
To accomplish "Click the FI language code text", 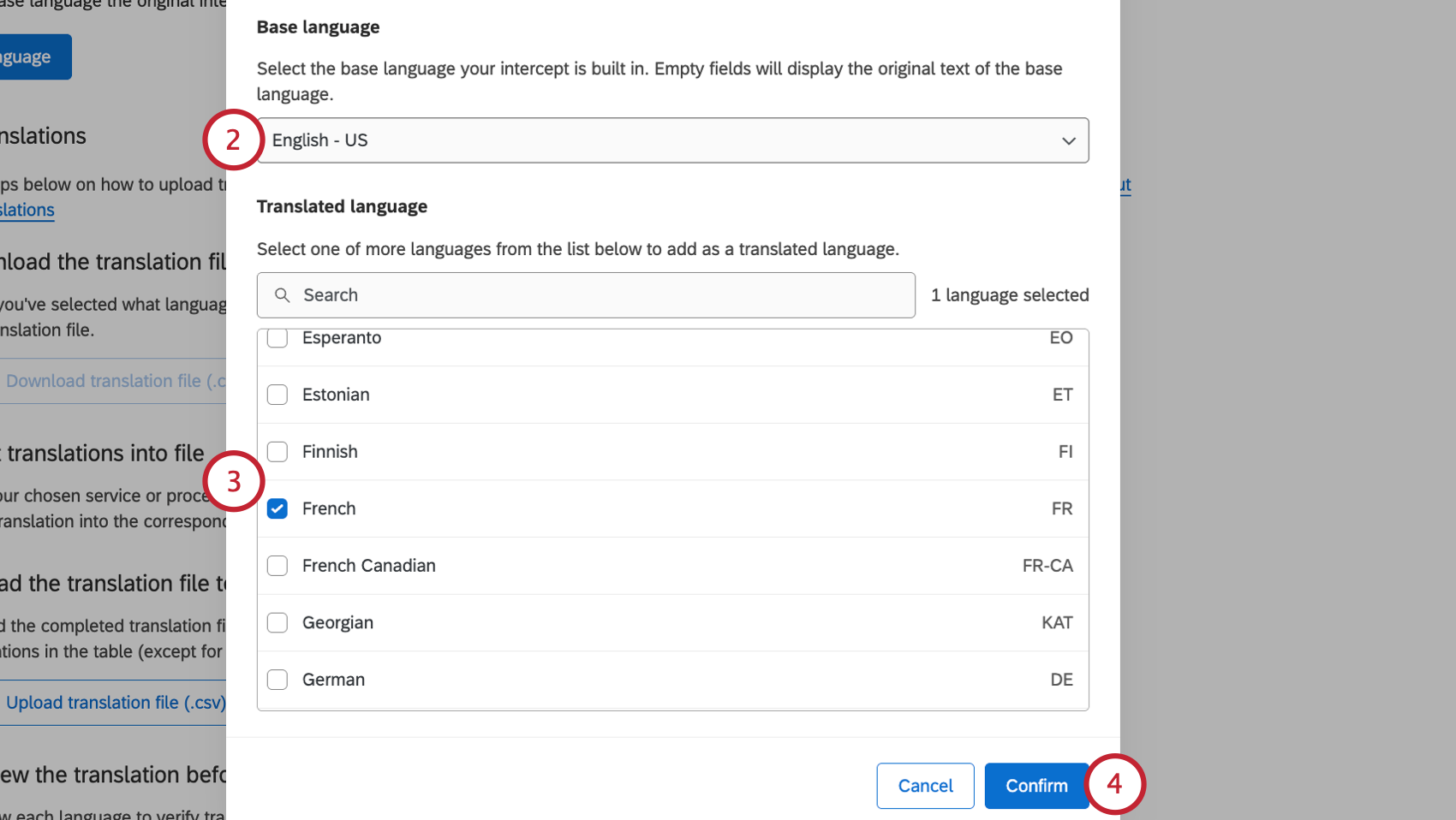I will (1065, 452).
